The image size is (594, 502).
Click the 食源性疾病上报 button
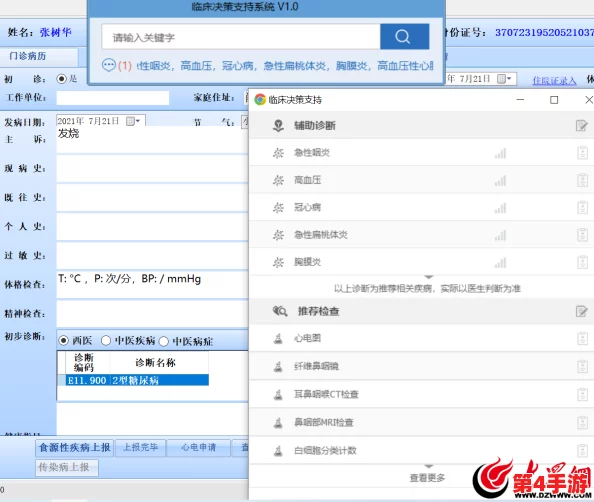tap(75, 448)
